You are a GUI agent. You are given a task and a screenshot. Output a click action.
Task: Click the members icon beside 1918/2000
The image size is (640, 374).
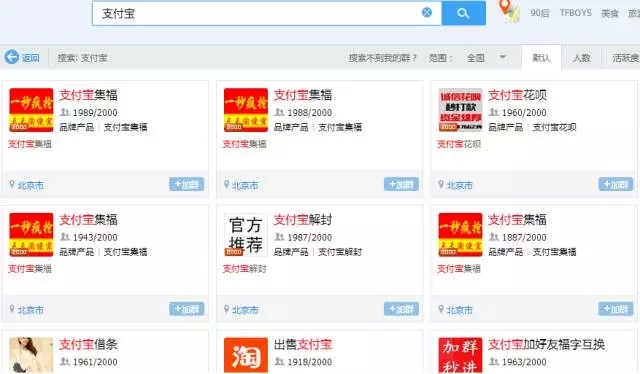point(279,361)
